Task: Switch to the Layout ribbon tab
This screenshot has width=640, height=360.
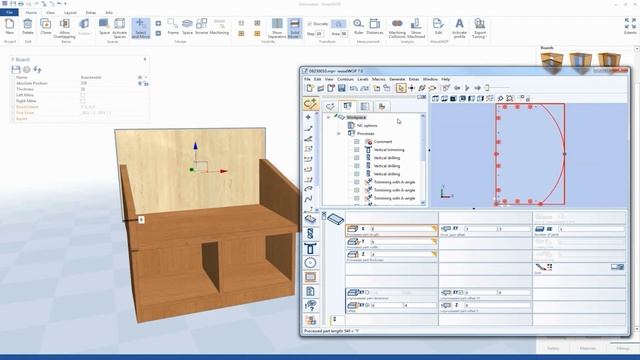Action: coord(70,13)
